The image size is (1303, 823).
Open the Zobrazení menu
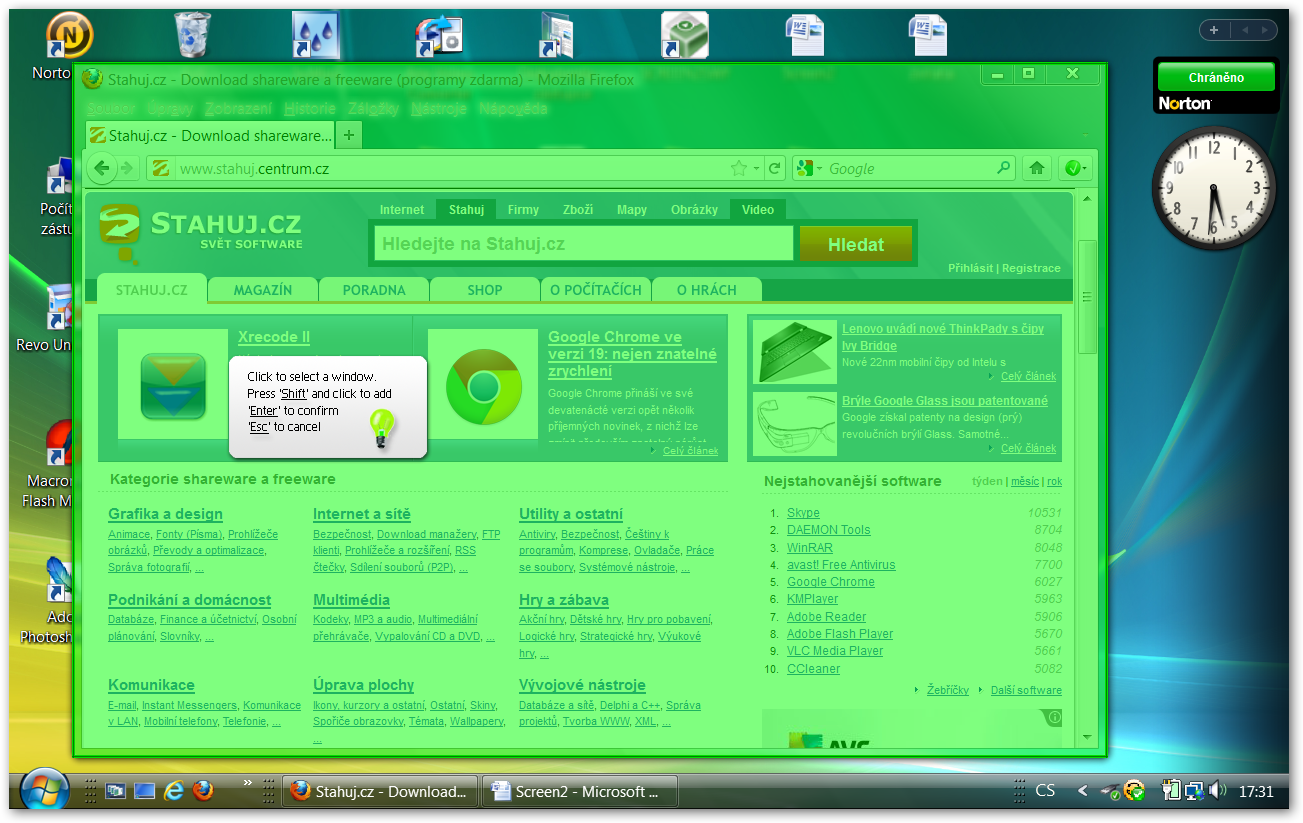click(x=238, y=108)
